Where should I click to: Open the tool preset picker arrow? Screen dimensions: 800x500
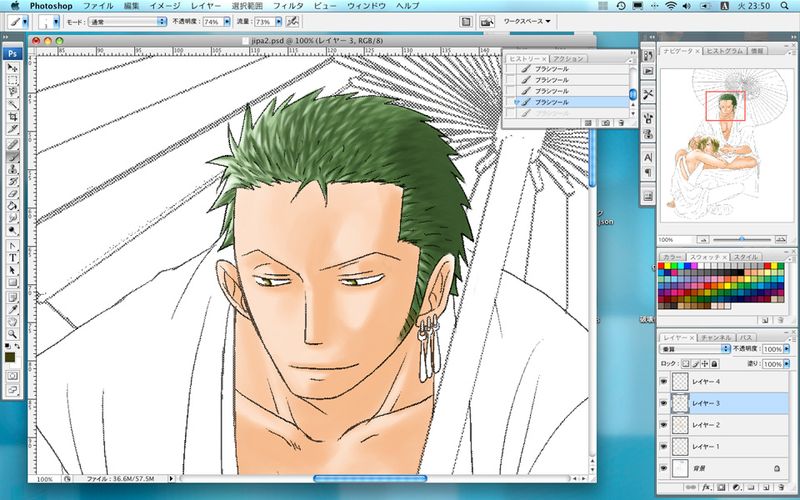click(25, 22)
